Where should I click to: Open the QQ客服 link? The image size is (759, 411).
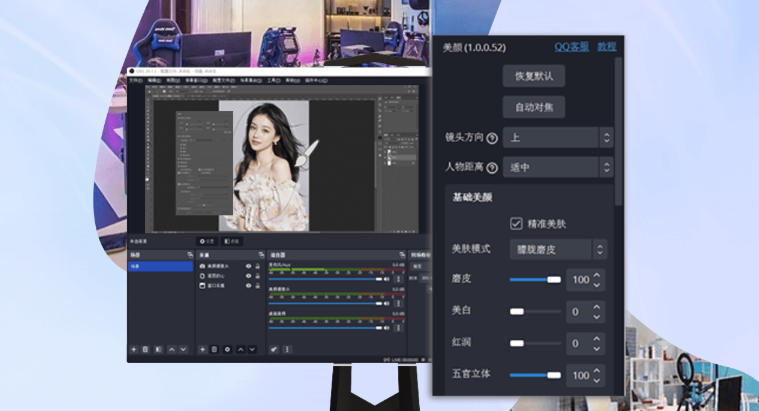point(571,46)
